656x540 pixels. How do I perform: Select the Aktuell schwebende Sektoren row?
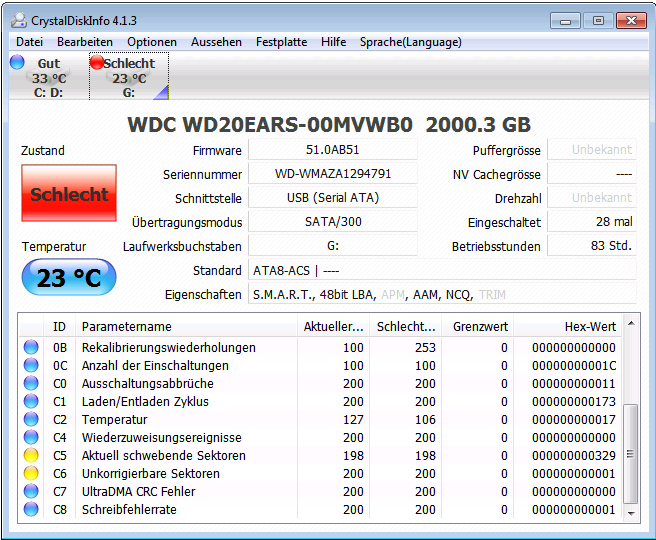tap(320, 455)
